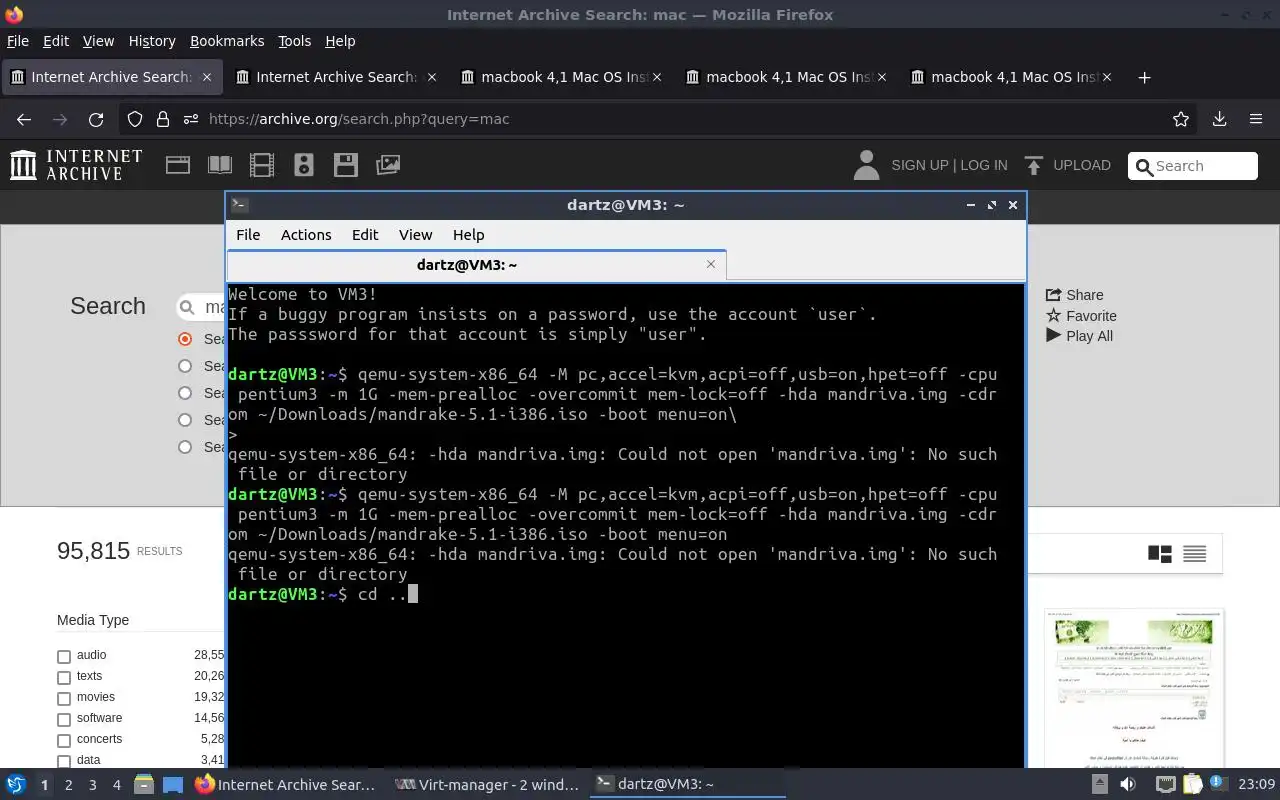Click the upload arrow icon
Screen dimensions: 1280x800
point(1034,165)
